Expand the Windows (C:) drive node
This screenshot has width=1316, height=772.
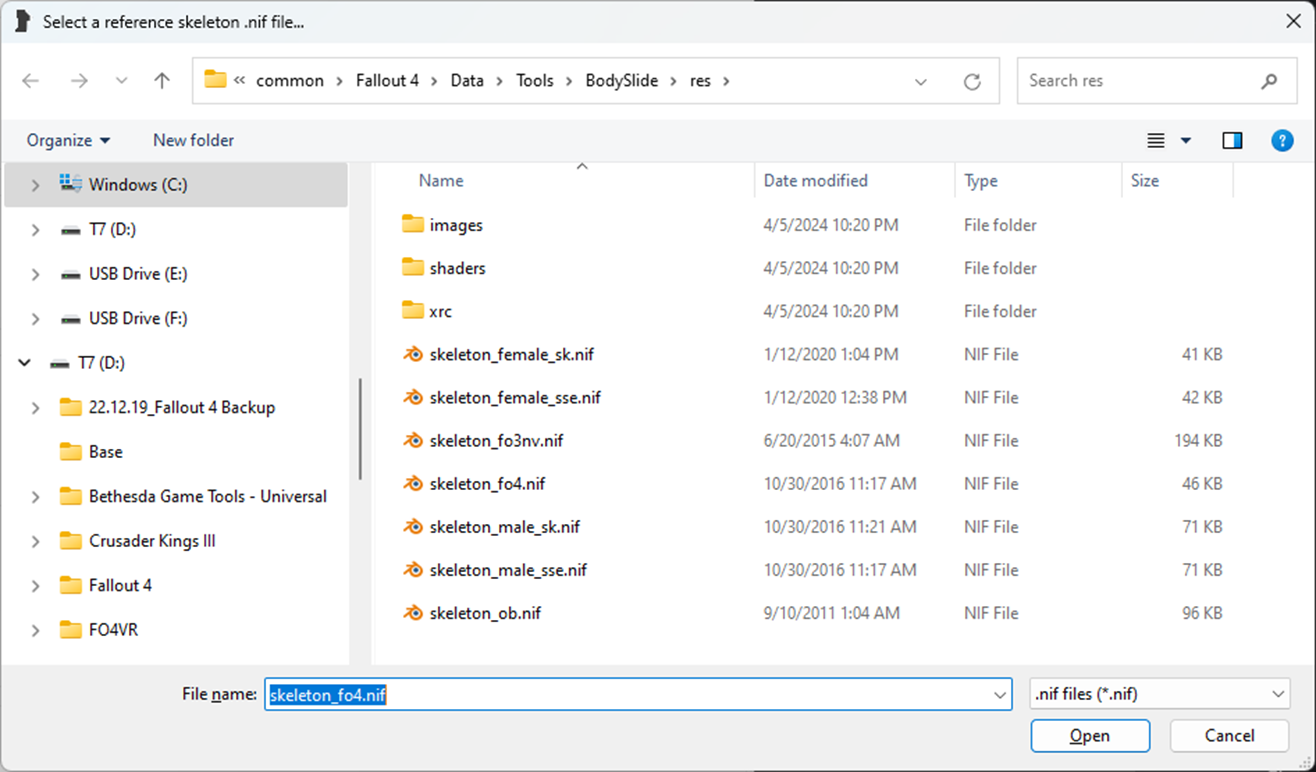(x=36, y=185)
